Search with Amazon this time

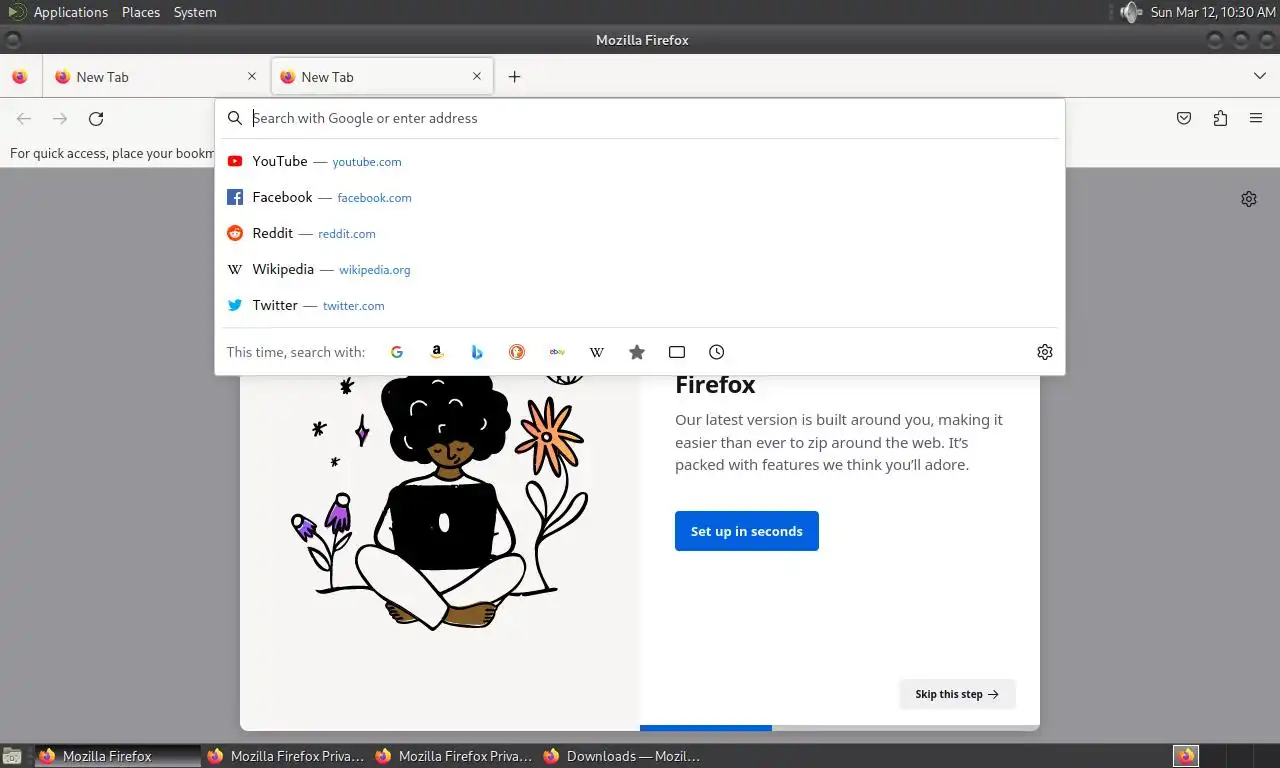pyautogui.click(x=437, y=352)
